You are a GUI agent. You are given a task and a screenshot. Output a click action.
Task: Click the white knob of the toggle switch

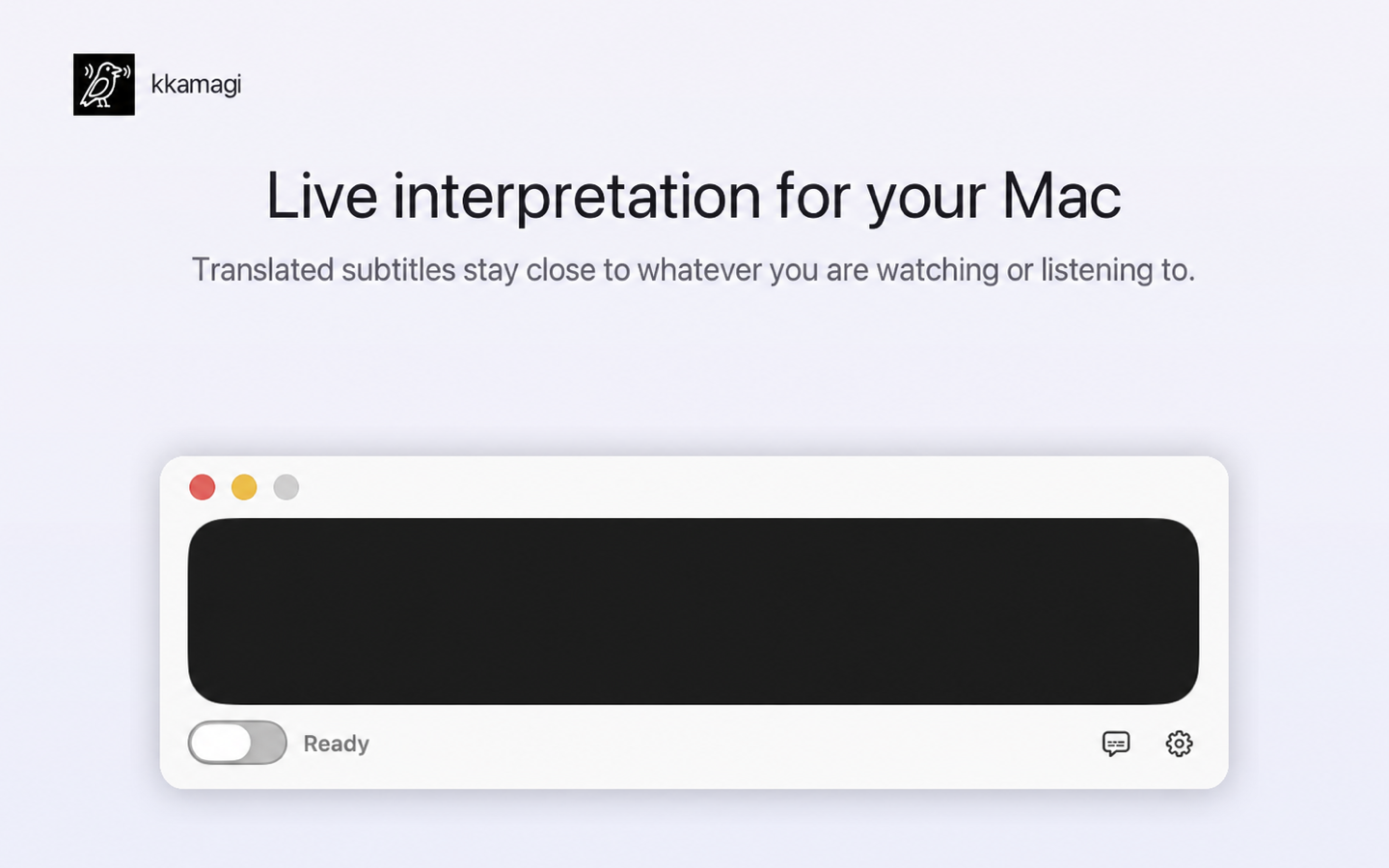tap(221, 743)
